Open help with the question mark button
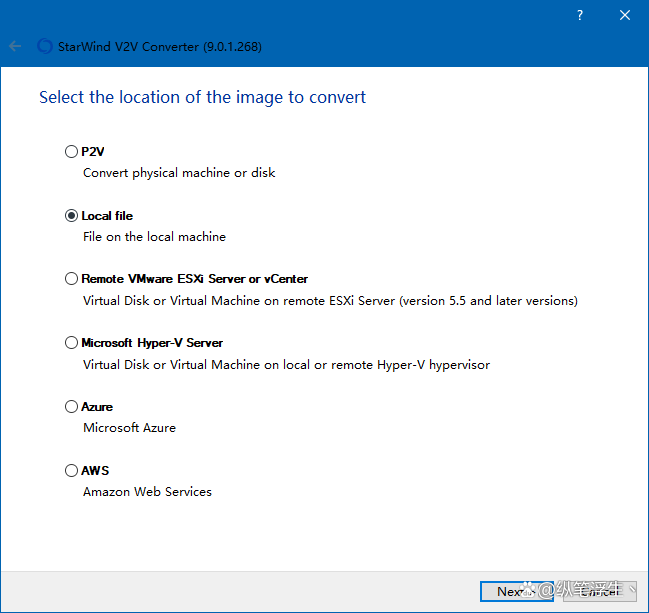The width and height of the screenshot is (649, 613). pyautogui.click(x=581, y=15)
